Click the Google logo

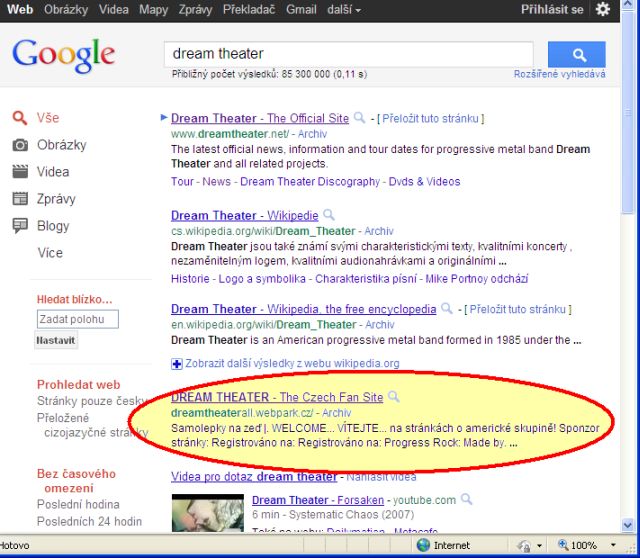click(64, 55)
